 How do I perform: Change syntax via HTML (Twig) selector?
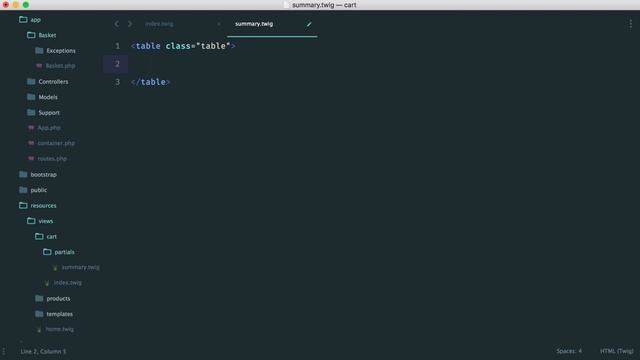617,351
